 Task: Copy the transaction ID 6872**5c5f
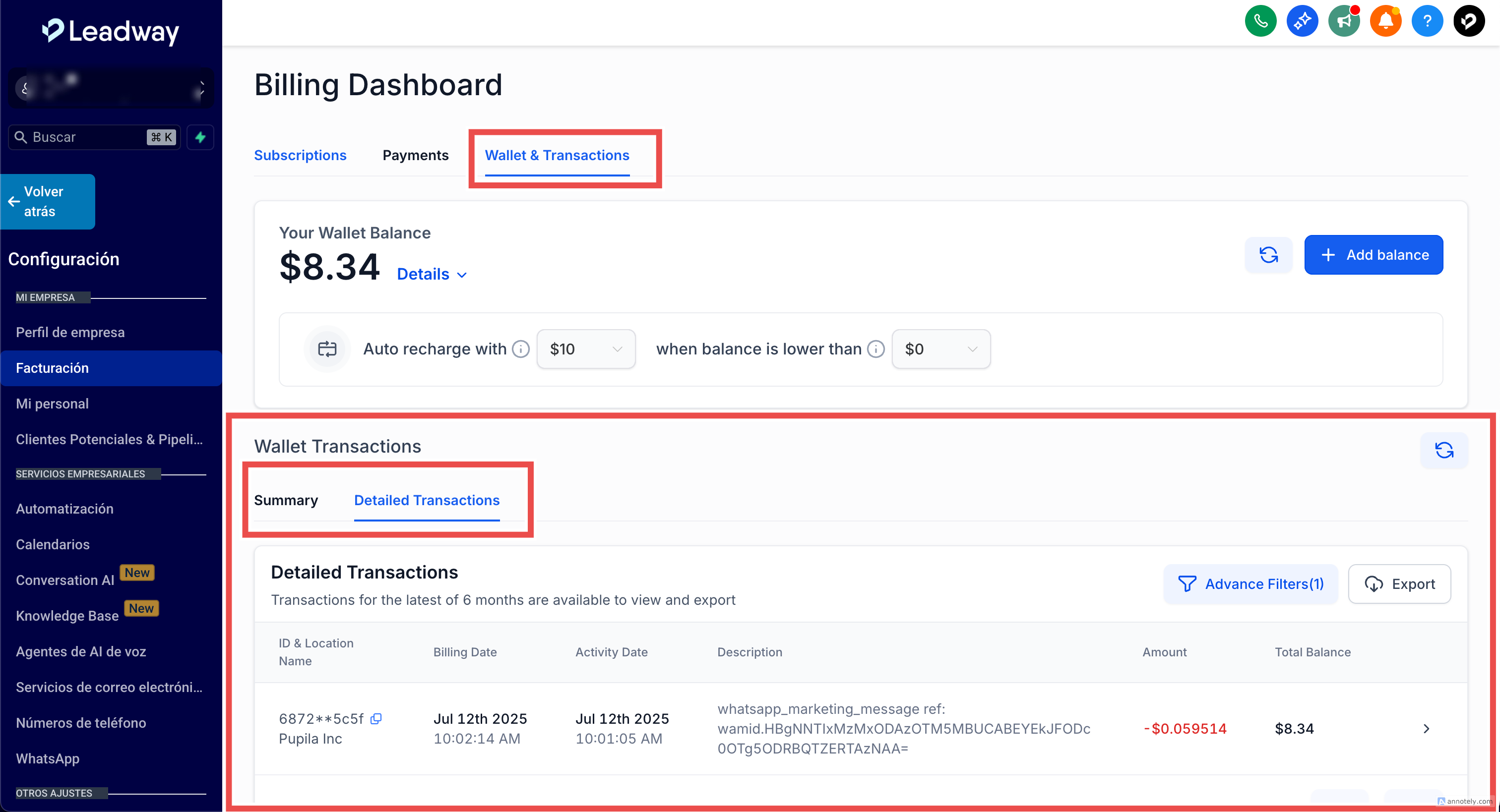click(x=376, y=719)
